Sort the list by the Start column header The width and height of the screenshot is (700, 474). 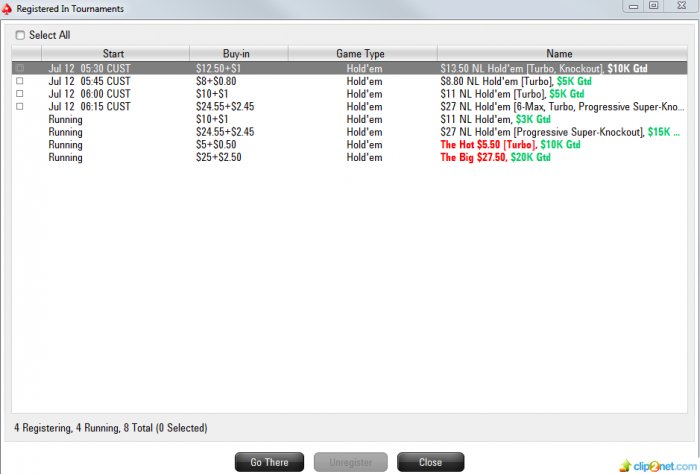click(115, 54)
